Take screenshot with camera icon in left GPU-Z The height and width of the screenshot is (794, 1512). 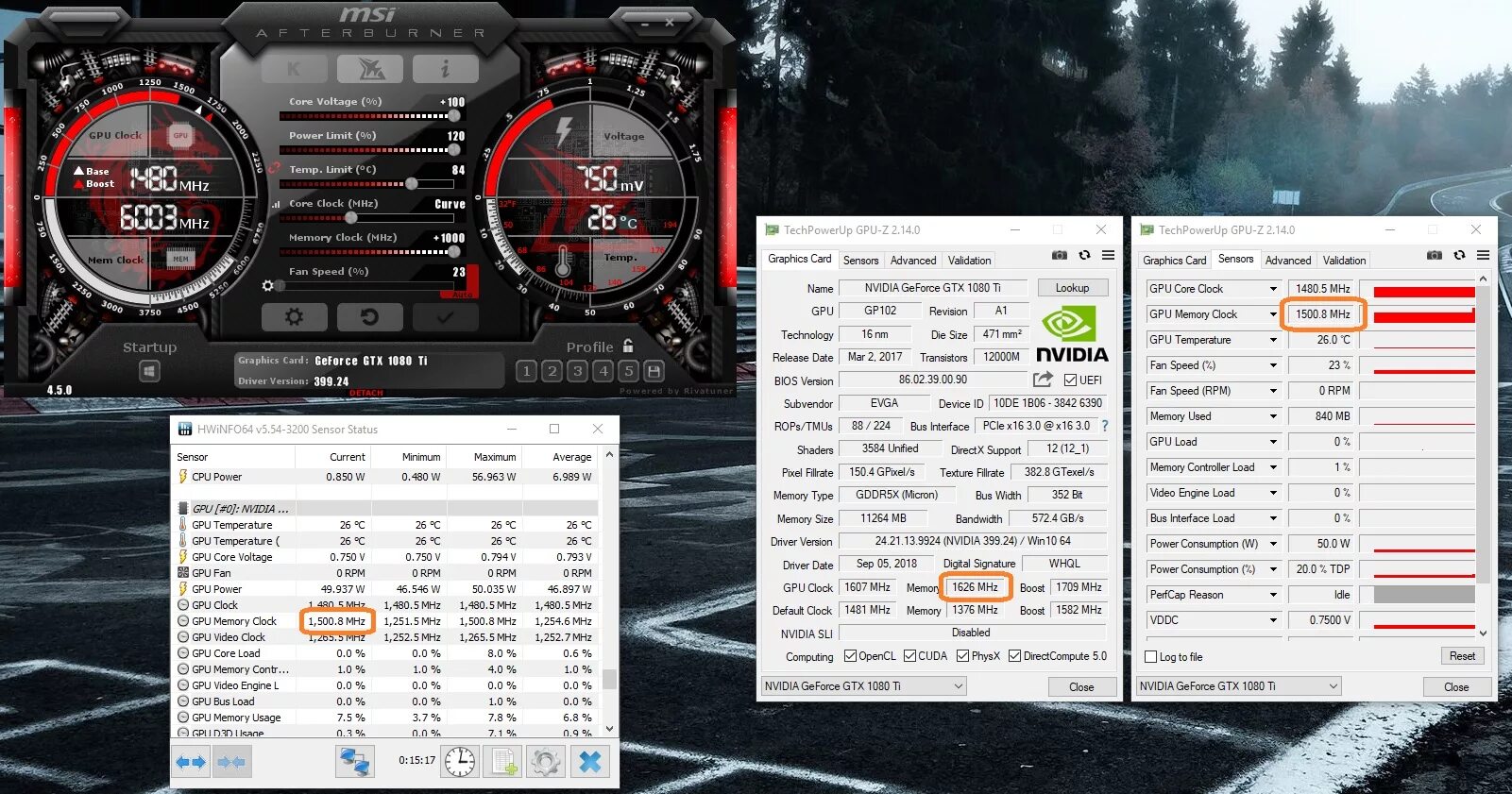[x=1060, y=256]
